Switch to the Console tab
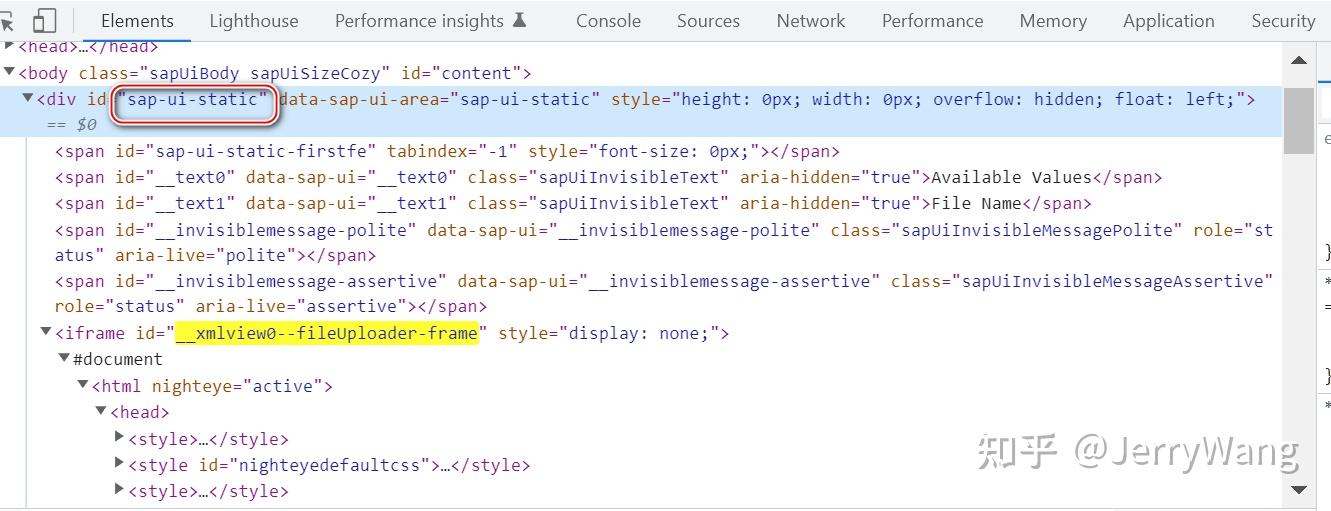This screenshot has width=1331, height=511. [x=608, y=20]
